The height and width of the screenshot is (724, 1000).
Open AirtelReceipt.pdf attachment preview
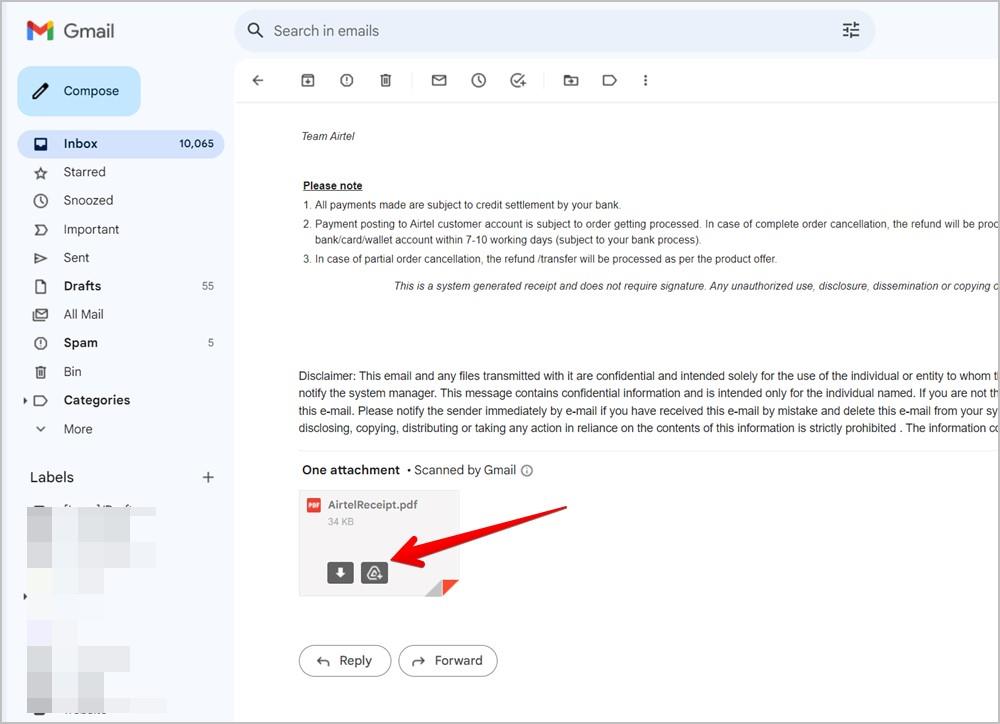point(379,543)
